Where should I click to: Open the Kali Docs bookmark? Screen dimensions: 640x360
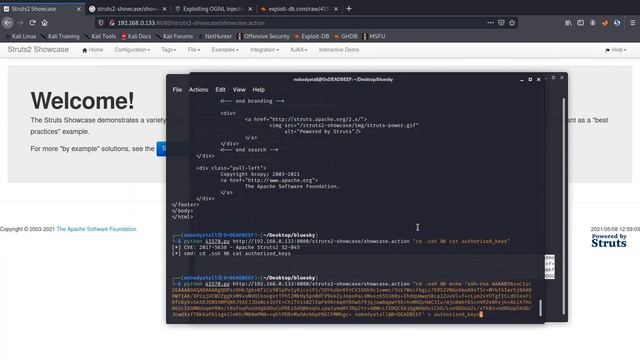(x=136, y=36)
